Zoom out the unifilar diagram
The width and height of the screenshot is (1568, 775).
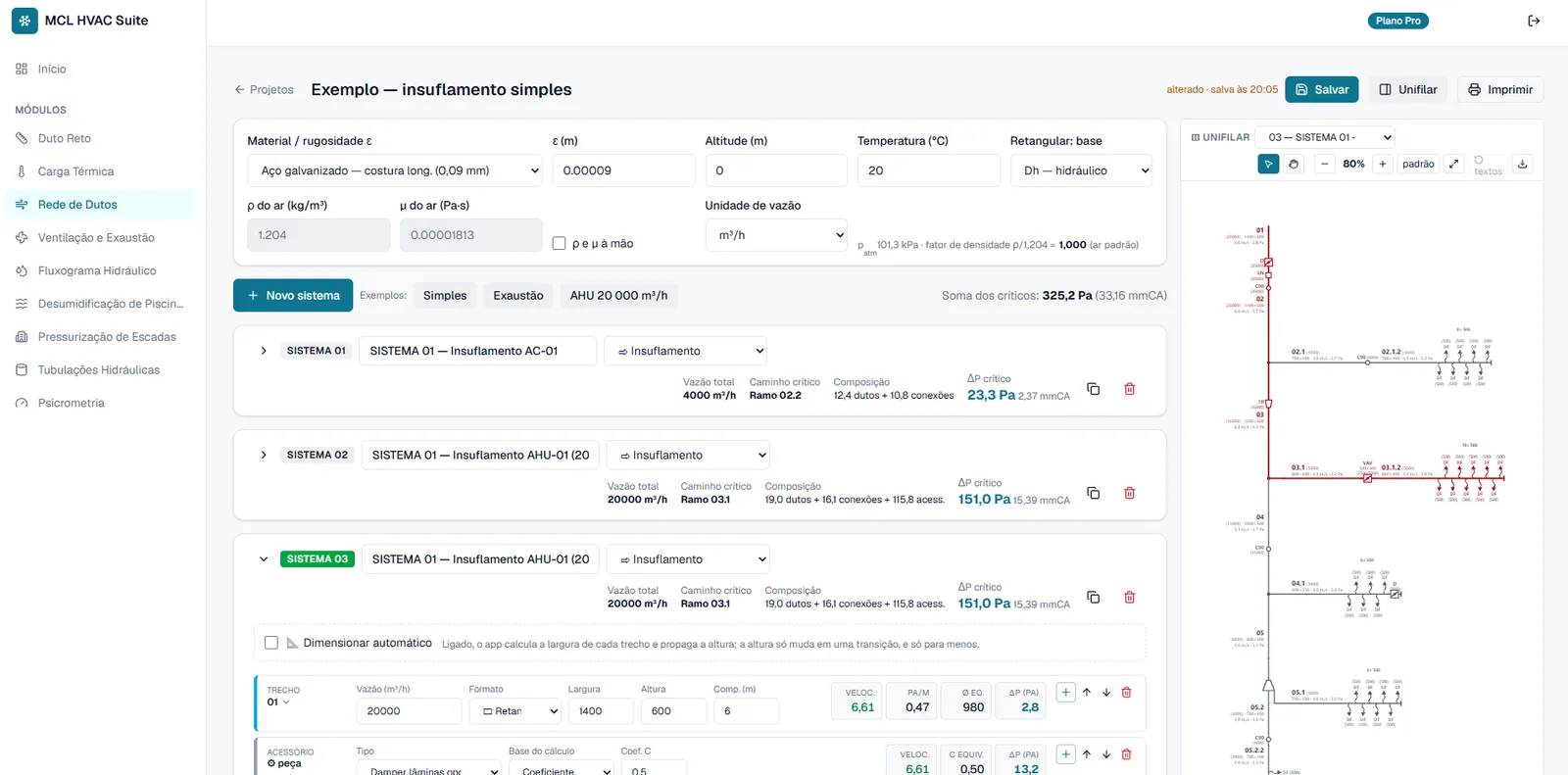point(1324,164)
